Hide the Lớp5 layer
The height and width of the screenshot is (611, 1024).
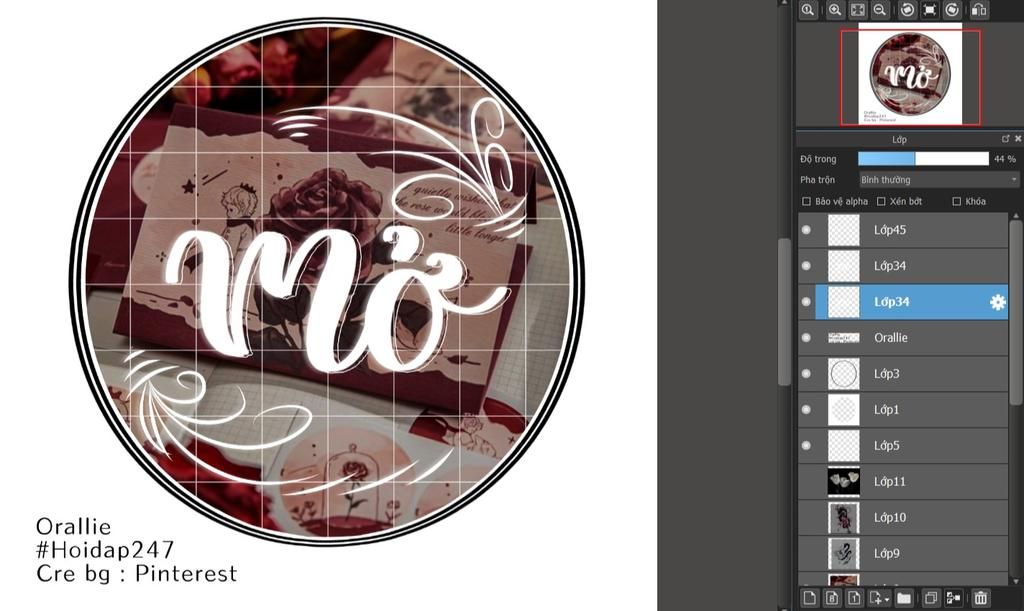[x=806, y=445]
